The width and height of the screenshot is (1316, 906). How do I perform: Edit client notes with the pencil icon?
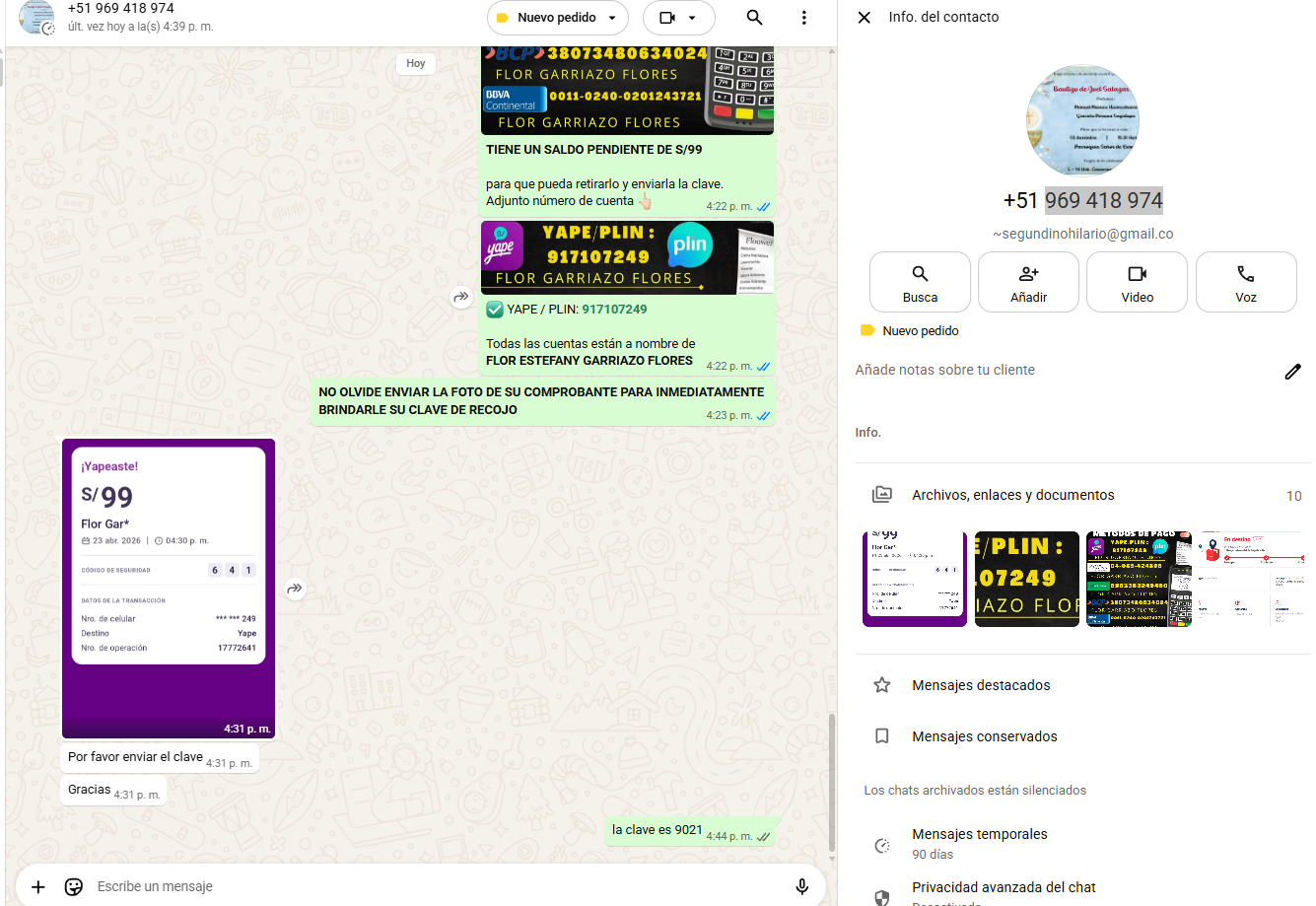coord(1292,371)
